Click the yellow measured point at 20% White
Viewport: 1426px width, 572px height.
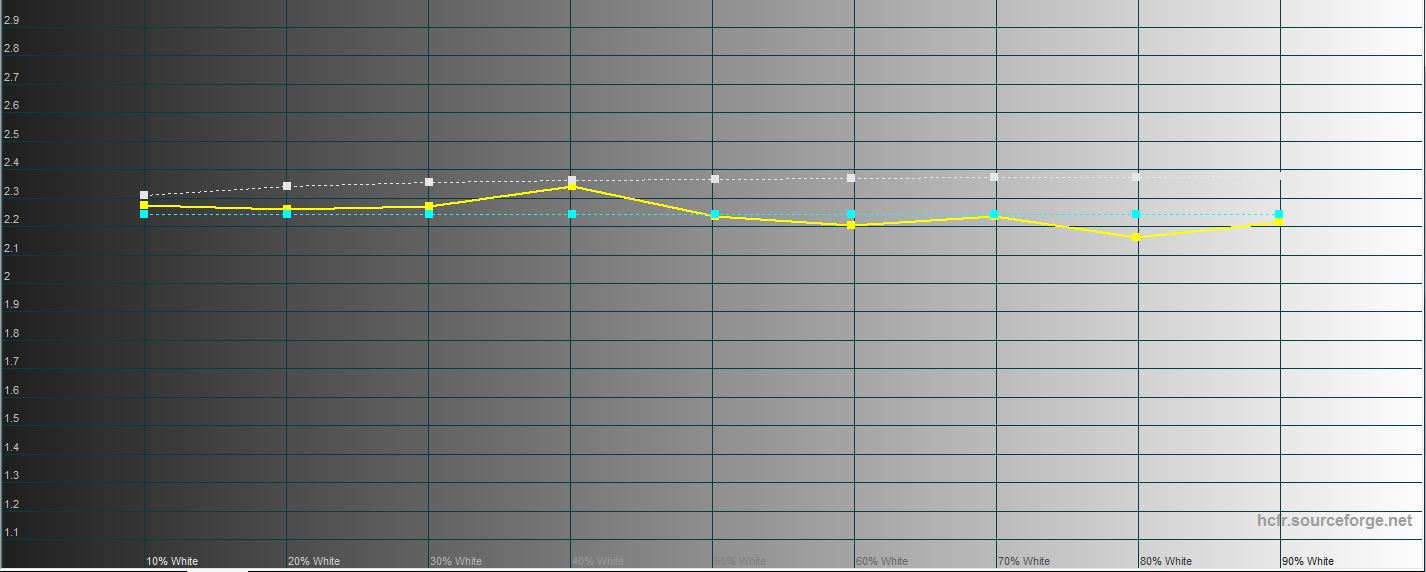[287, 209]
